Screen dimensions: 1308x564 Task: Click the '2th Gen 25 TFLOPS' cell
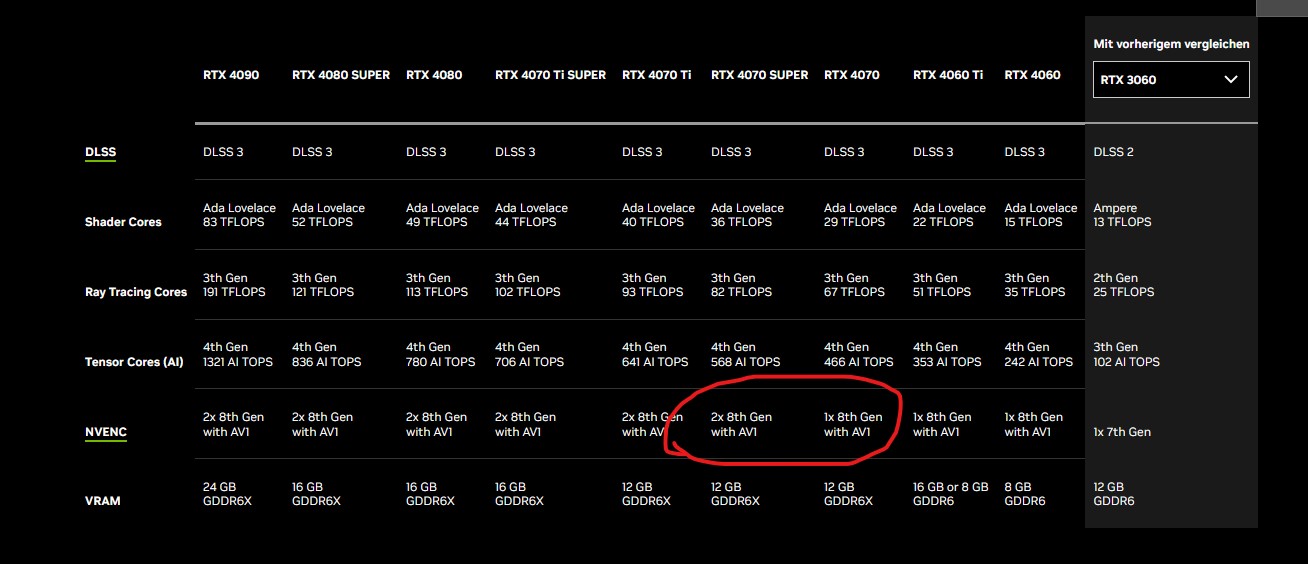click(x=1124, y=285)
